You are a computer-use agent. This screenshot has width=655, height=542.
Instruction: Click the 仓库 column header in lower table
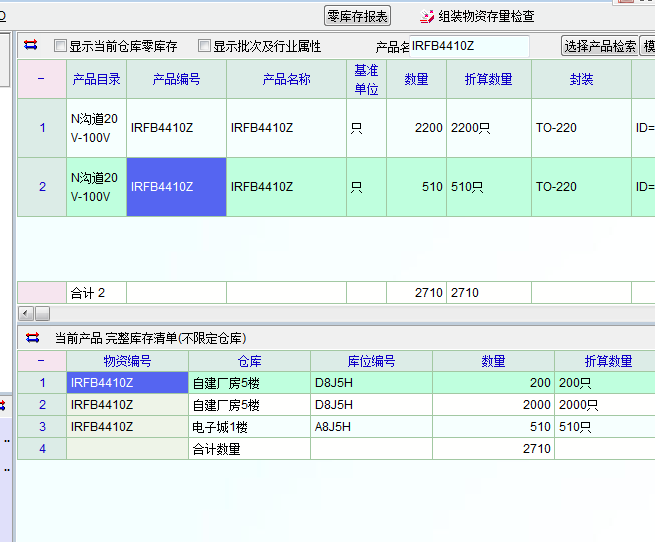click(249, 361)
